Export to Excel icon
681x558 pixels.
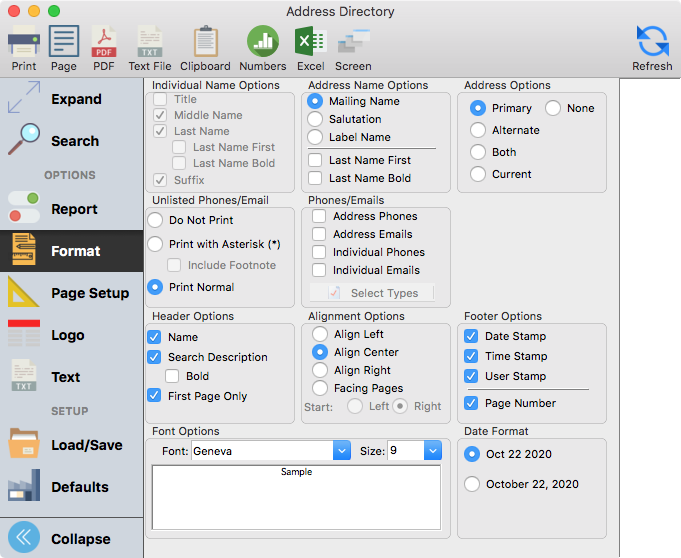[x=310, y=46]
